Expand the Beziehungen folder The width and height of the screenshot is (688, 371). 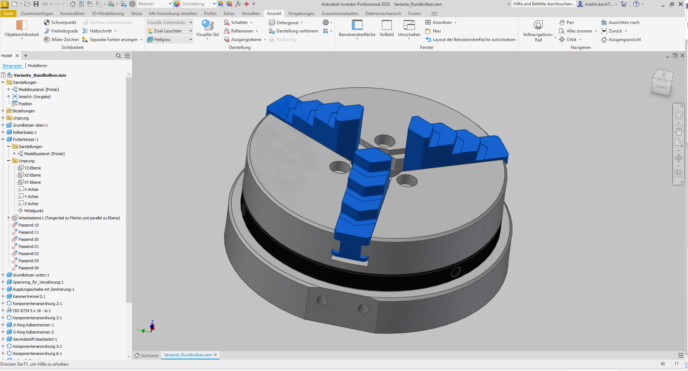pos(3,111)
